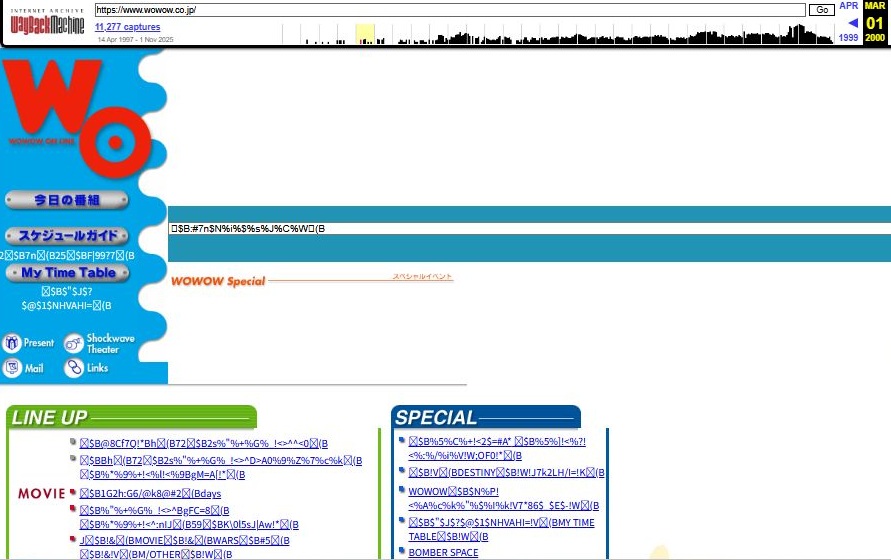Open the BOMBER SPACE link

coord(443,552)
